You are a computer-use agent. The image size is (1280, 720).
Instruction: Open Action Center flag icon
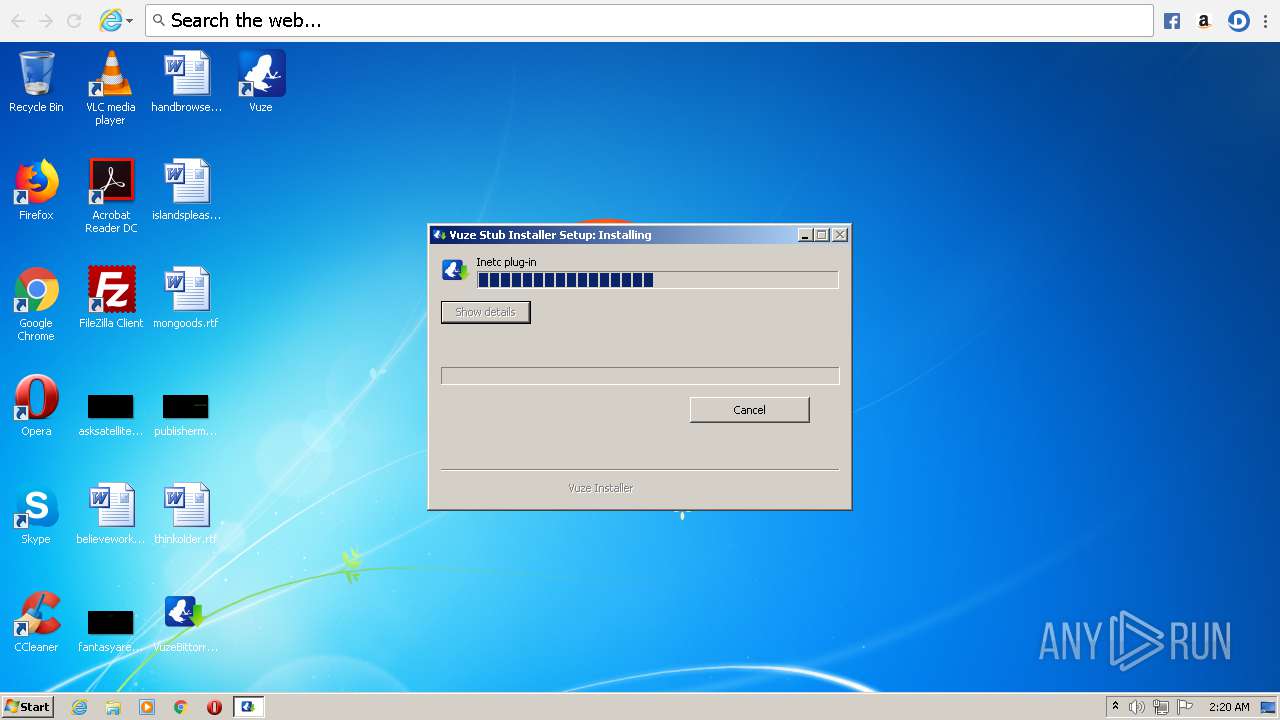pyautogui.click(x=1185, y=707)
